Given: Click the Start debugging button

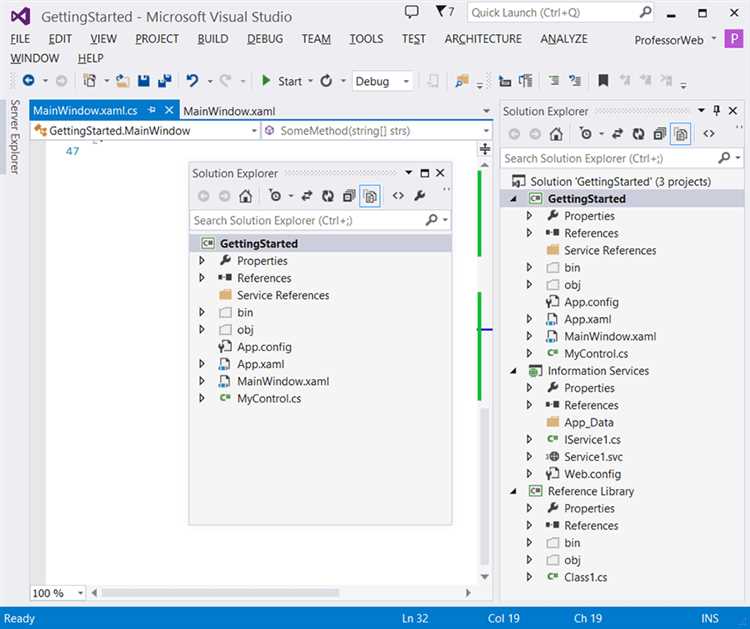Looking at the screenshot, I should click(282, 81).
